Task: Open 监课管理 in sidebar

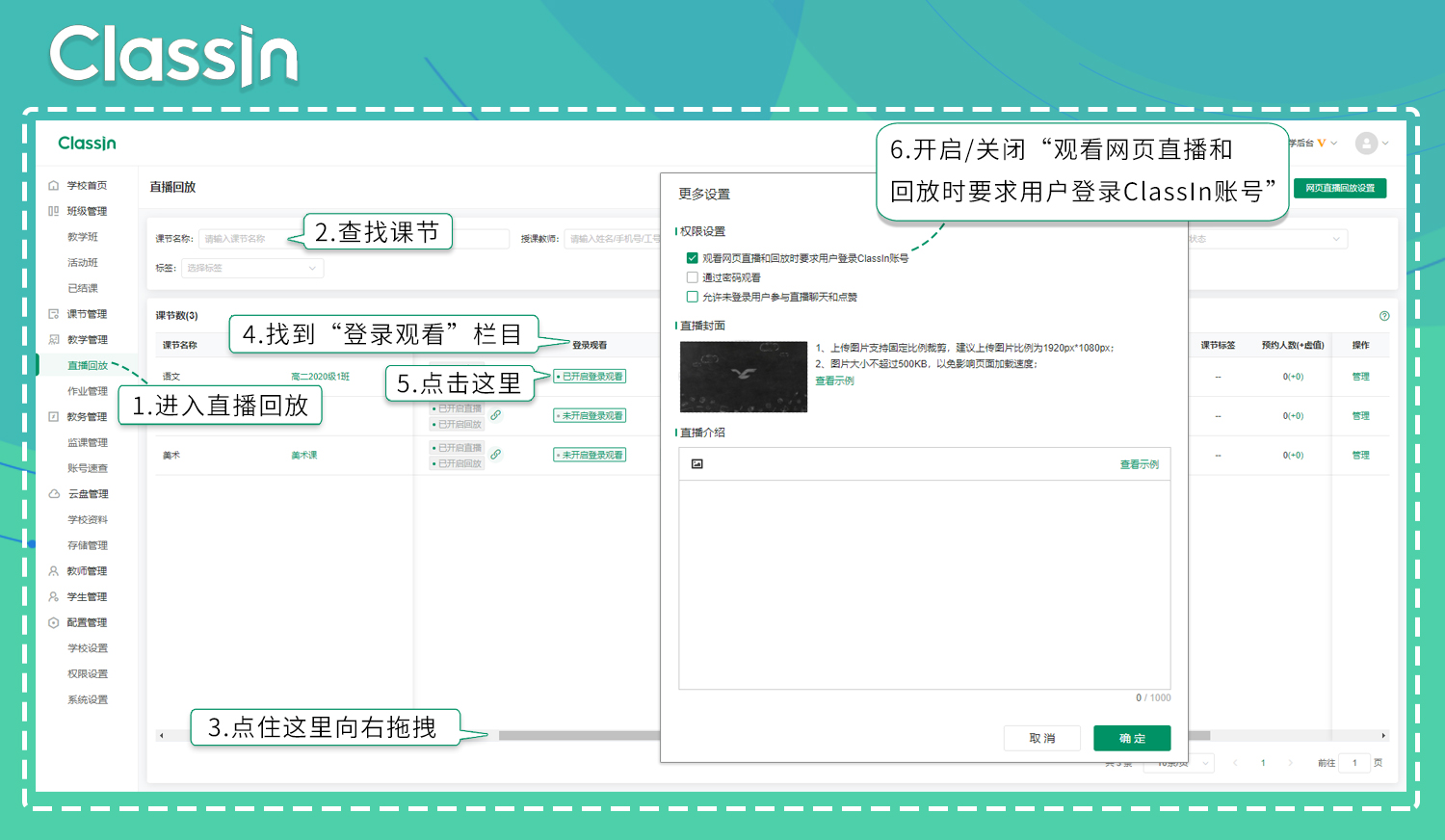Action: pos(88,443)
